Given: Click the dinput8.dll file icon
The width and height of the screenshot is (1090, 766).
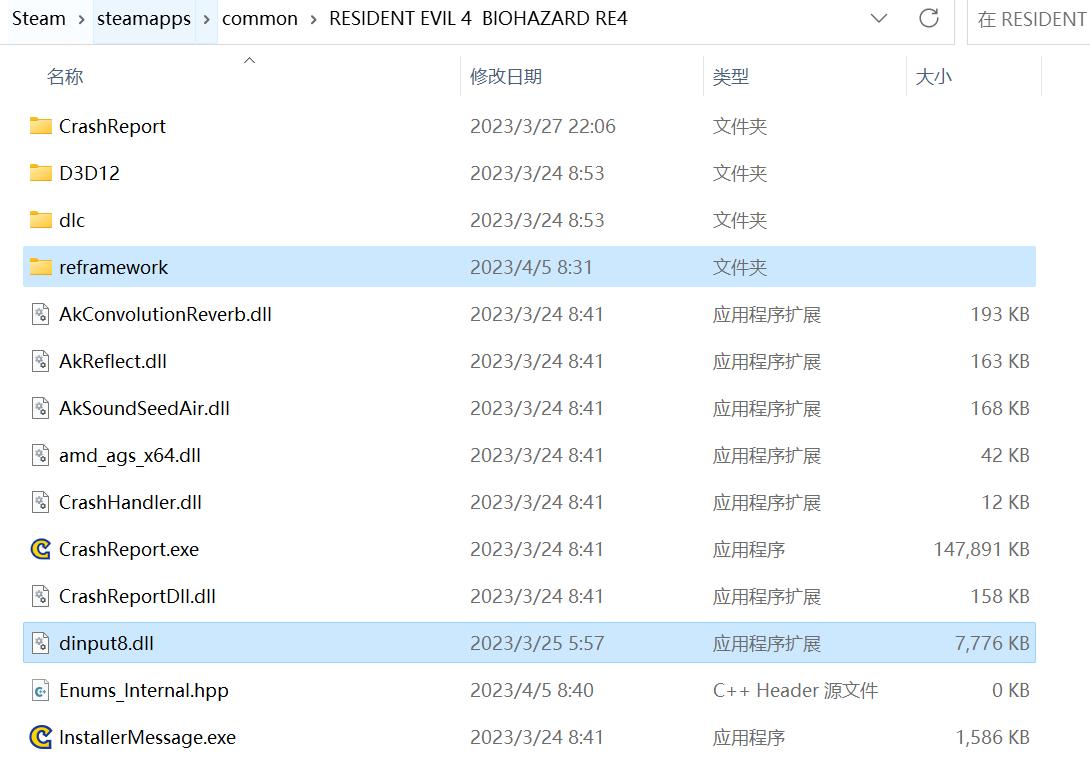Looking at the screenshot, I should pos(40,643).
